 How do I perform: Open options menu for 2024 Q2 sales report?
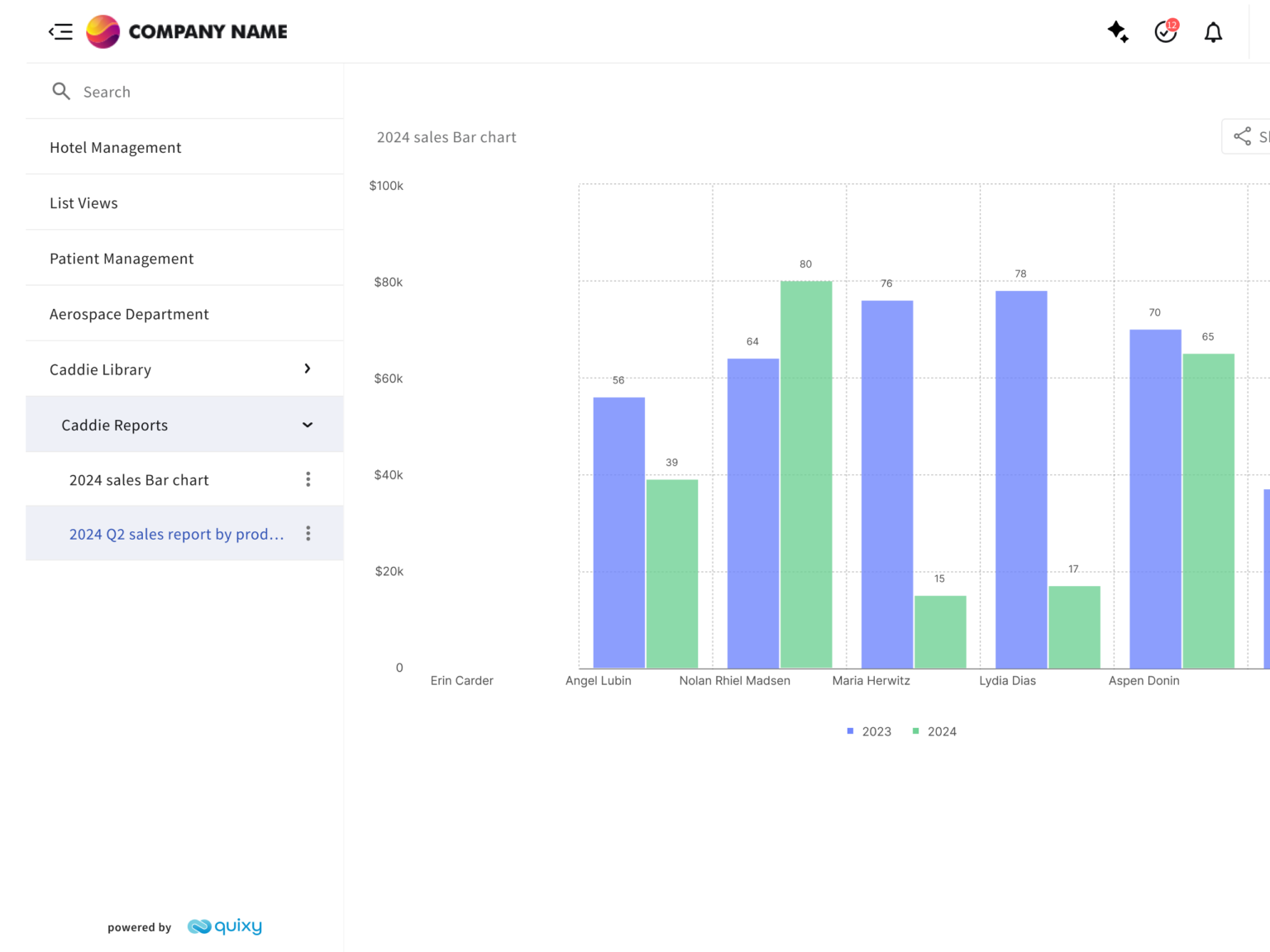[308, 533]
